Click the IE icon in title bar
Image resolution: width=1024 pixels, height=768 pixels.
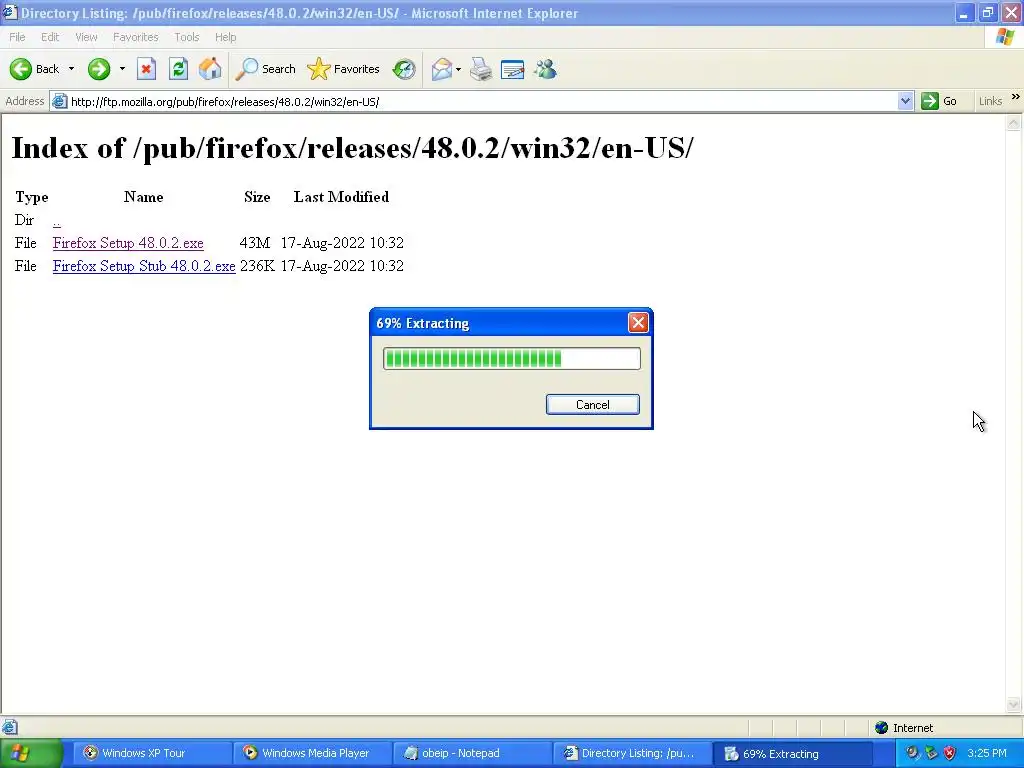(10, 12)
